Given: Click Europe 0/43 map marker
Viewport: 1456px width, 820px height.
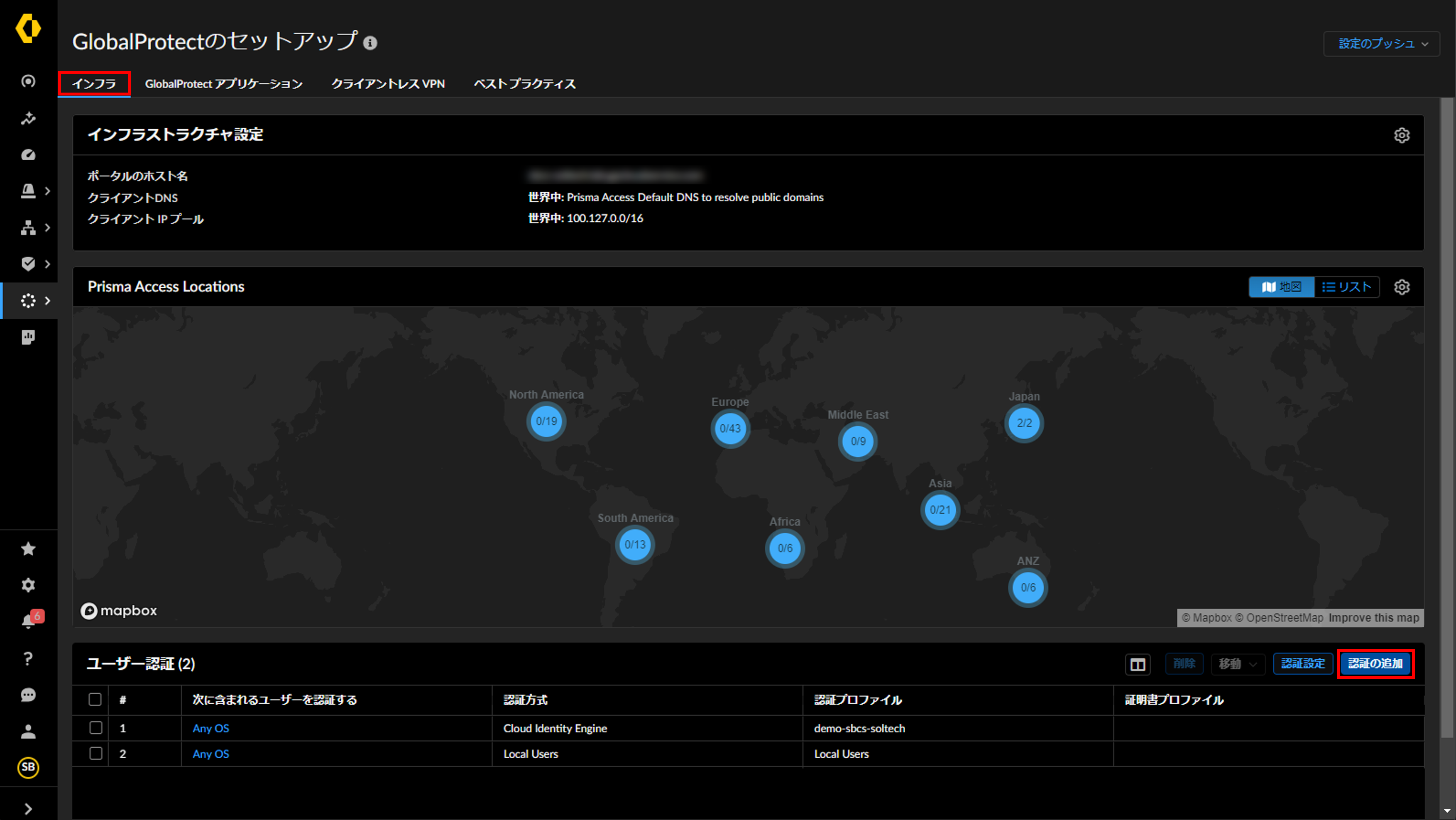Looking at the screenshot, I should 730,428.
